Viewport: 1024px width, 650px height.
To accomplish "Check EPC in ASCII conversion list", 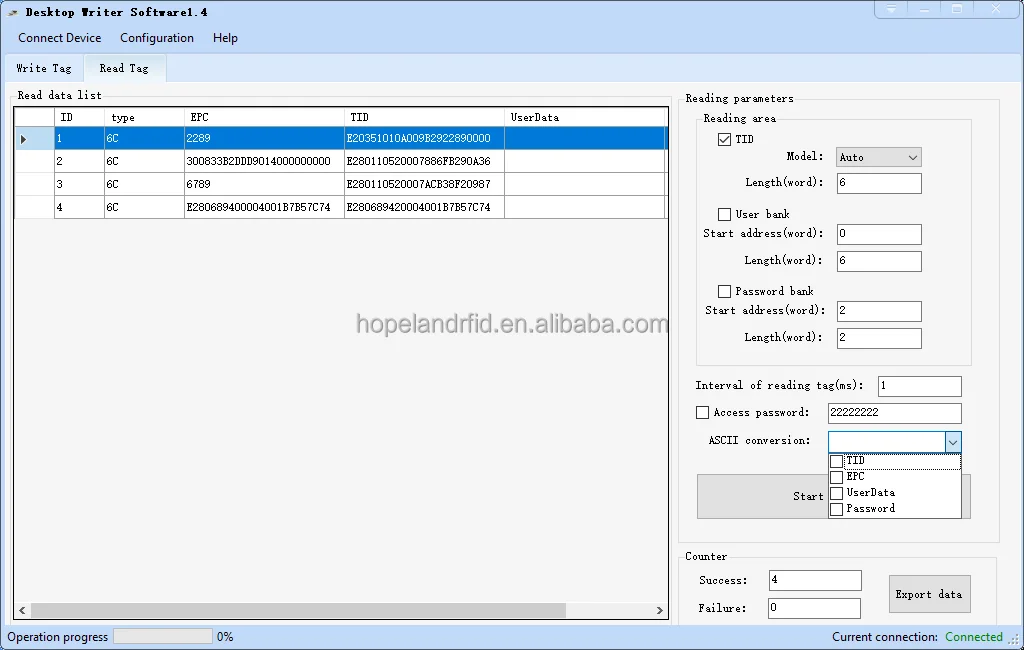I will point(837,477).
